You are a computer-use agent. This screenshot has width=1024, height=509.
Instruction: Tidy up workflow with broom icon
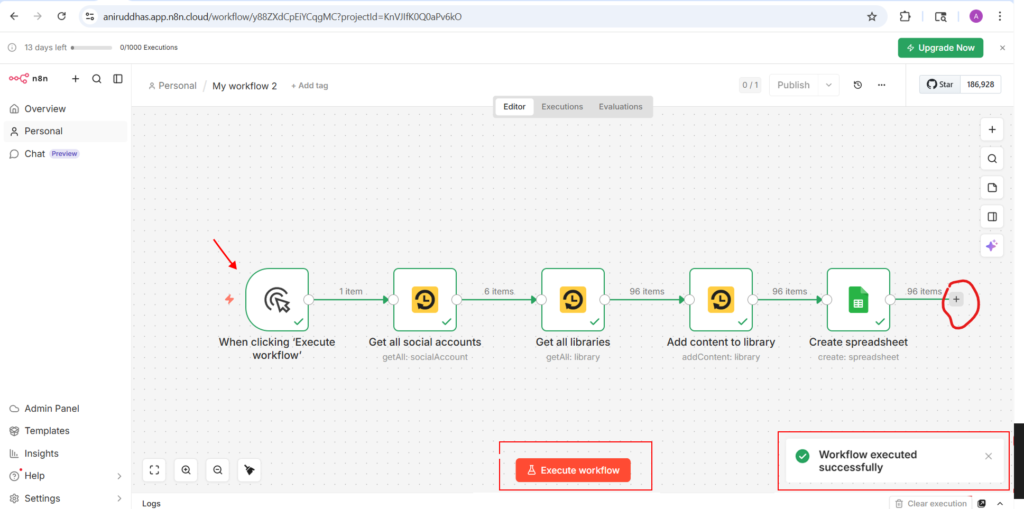point(249,470)
